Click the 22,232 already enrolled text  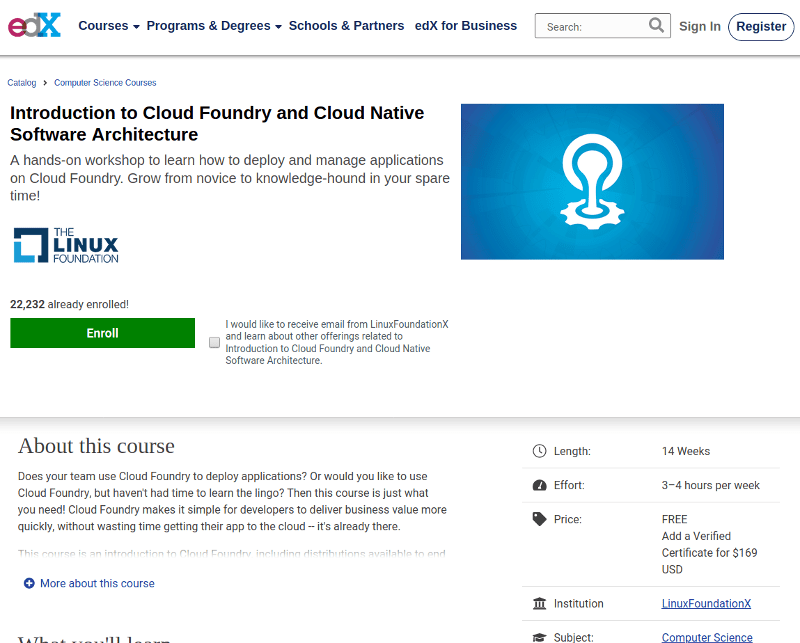pos(69,305)
